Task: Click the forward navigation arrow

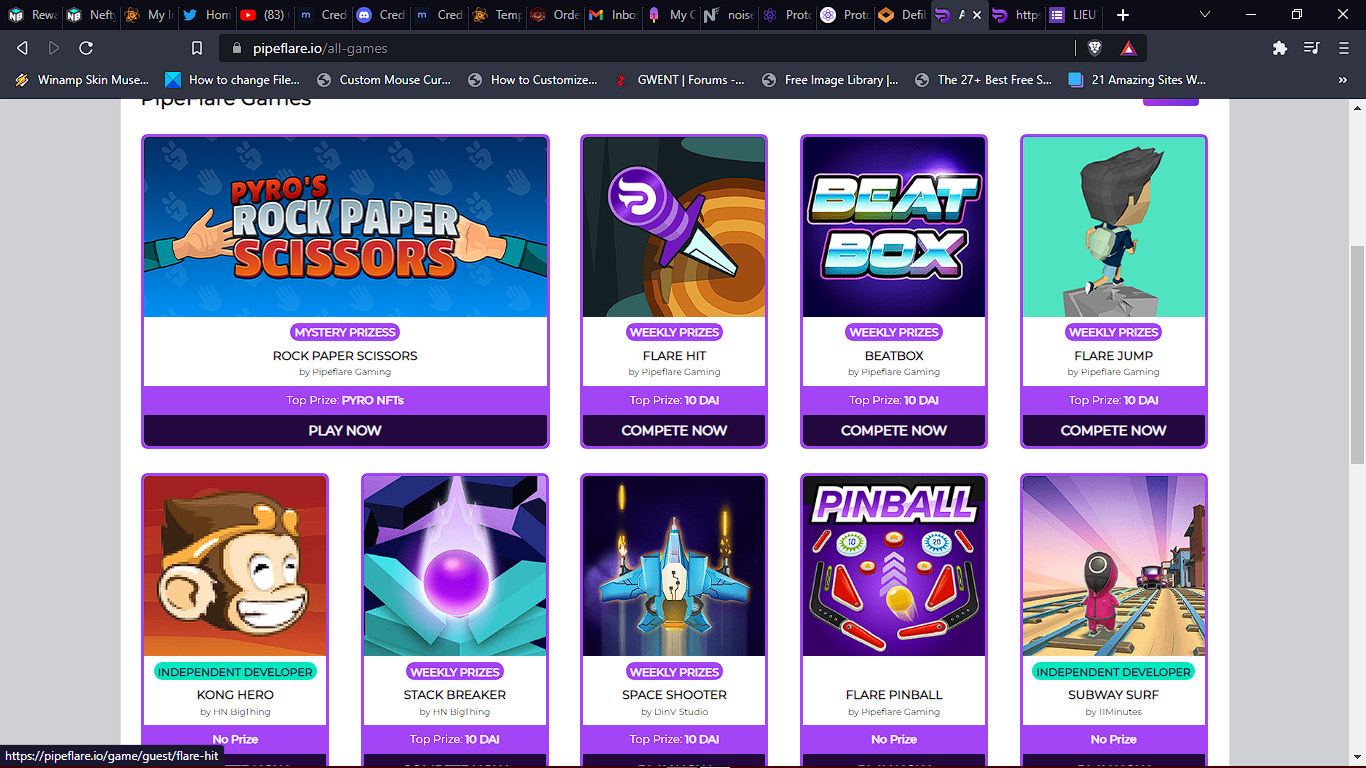Action: tap(54, 48)
